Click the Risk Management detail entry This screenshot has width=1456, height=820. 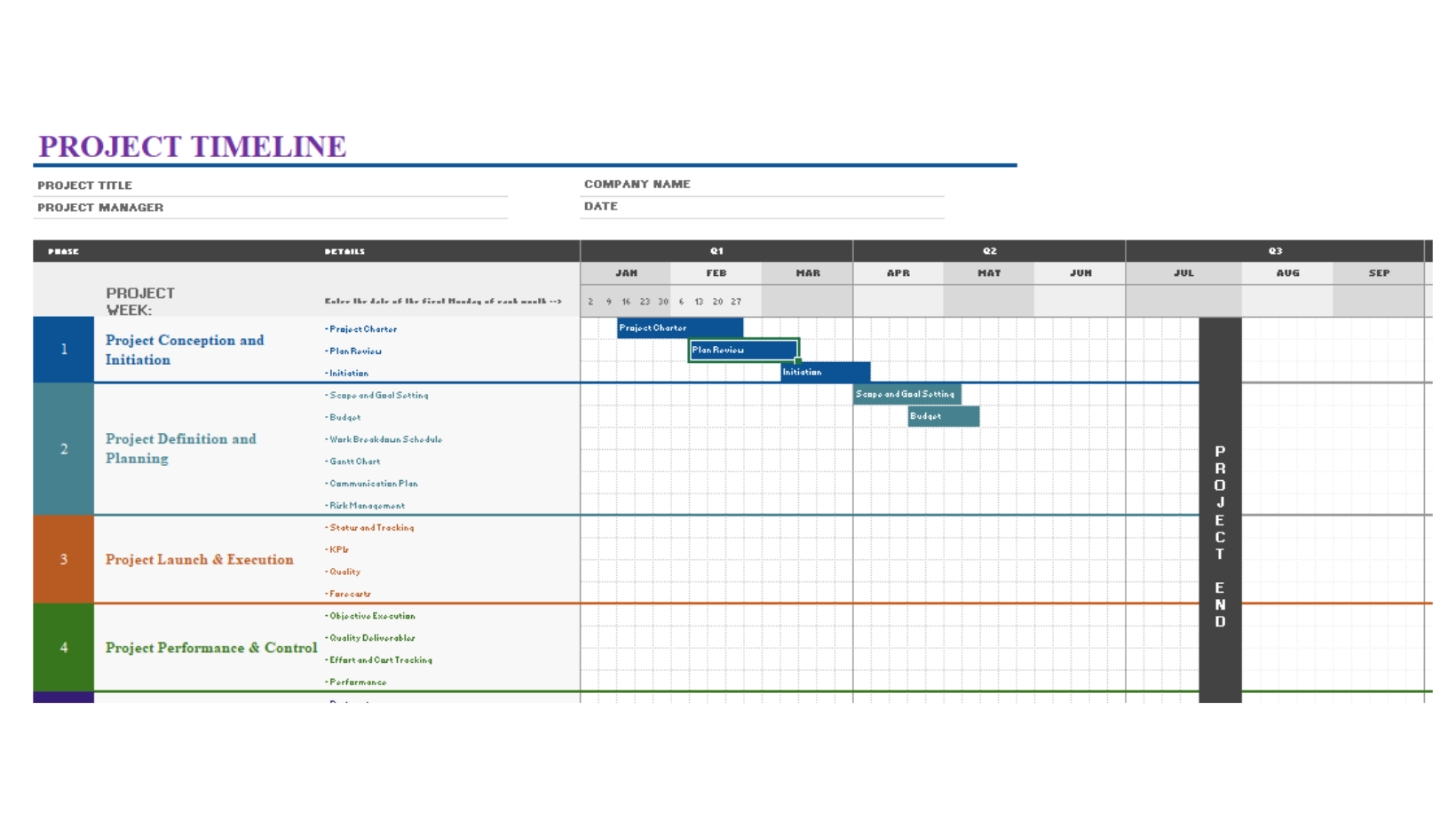tap(367, 506)
